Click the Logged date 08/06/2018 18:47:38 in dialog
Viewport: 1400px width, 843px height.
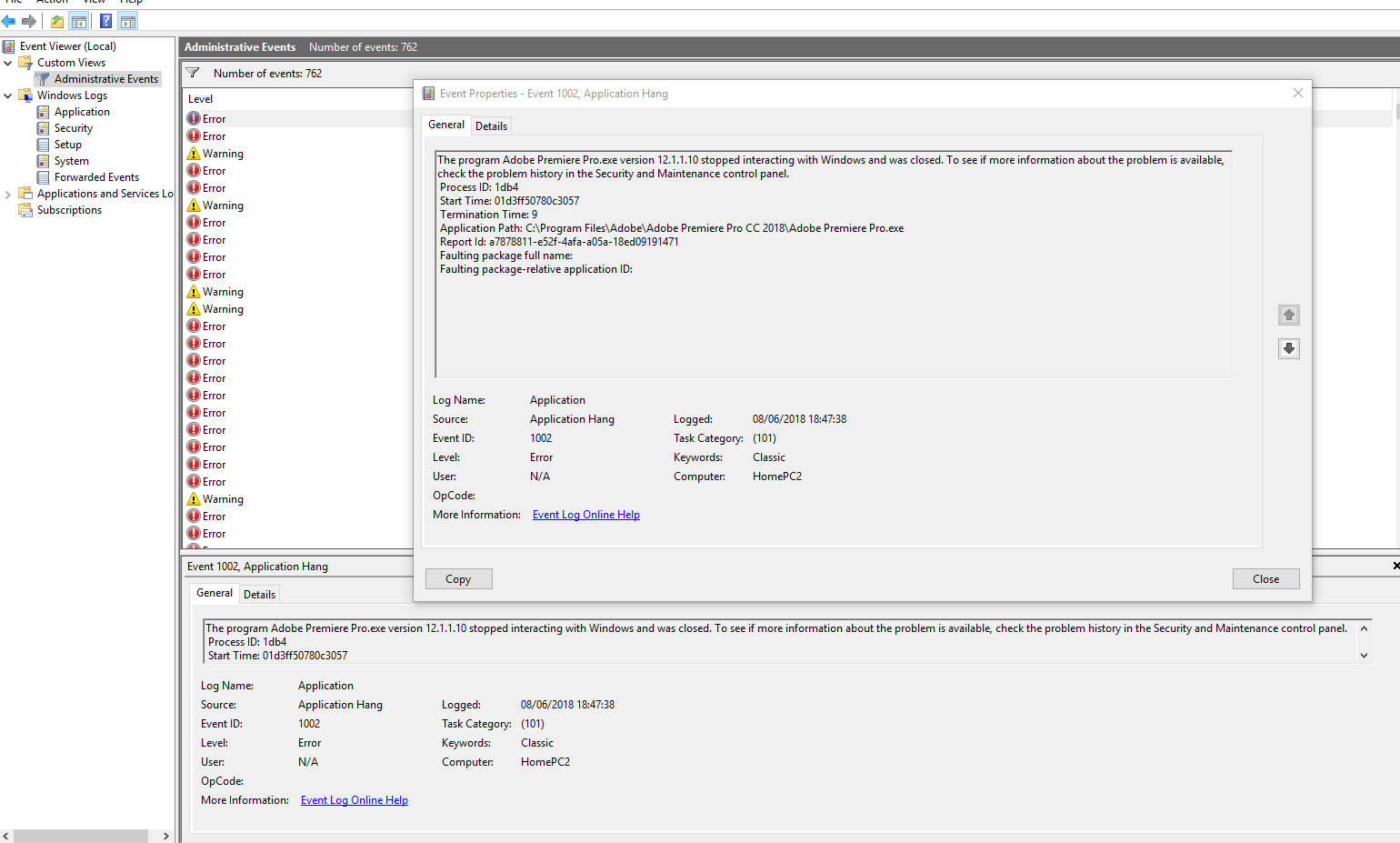point(799,419)
